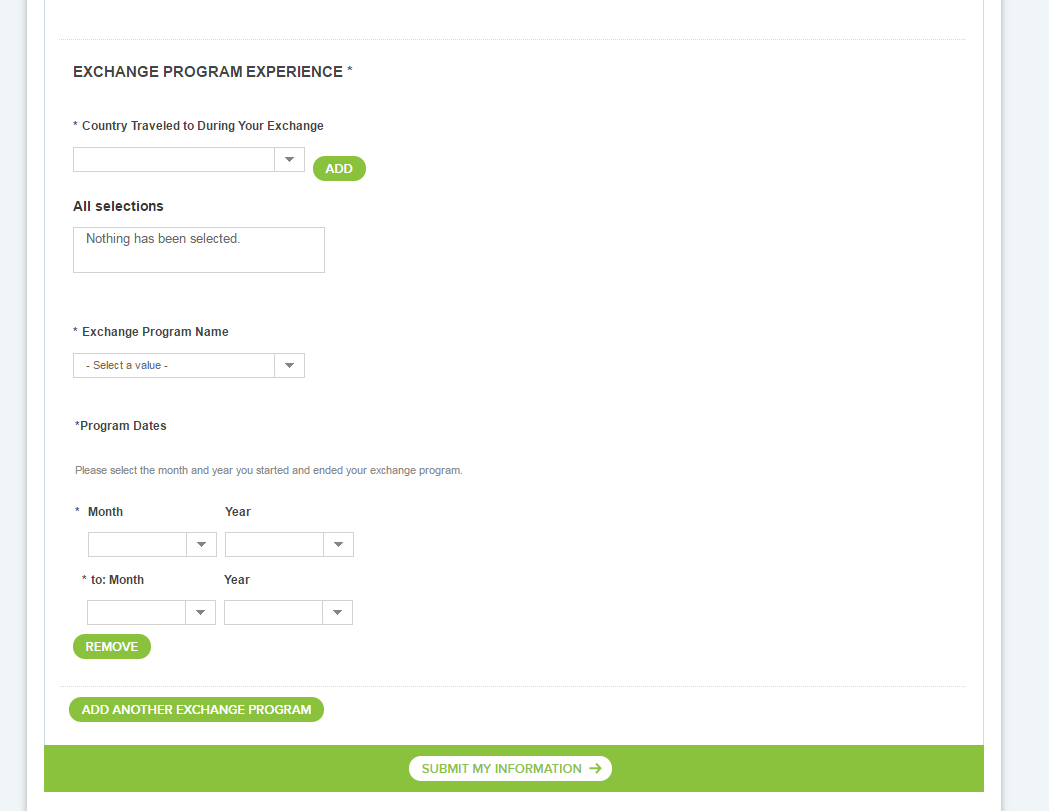Click the Exchange Program Name label
Image resolution: width=1049 pixels, height=811 pixels.
point(155,332)
